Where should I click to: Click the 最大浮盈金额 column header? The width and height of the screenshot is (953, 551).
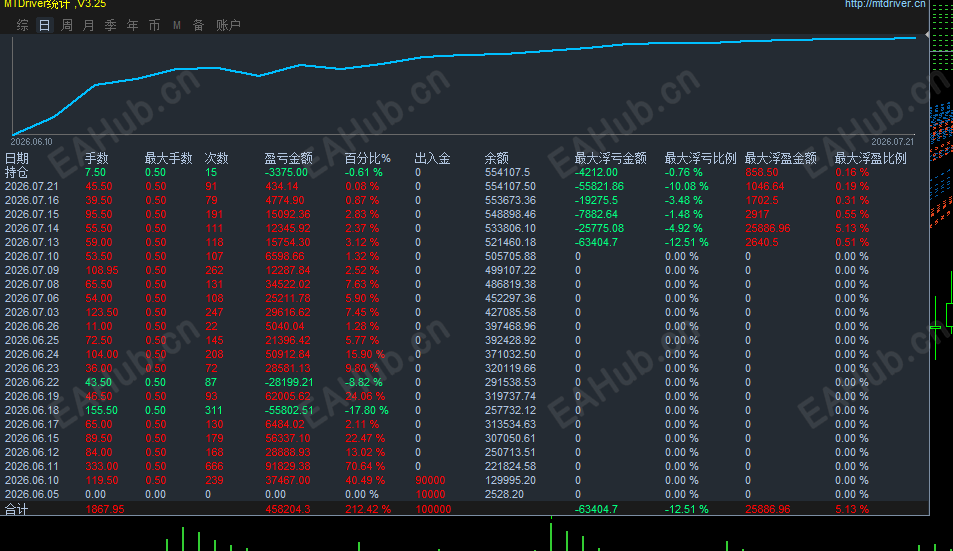(780, 159)
